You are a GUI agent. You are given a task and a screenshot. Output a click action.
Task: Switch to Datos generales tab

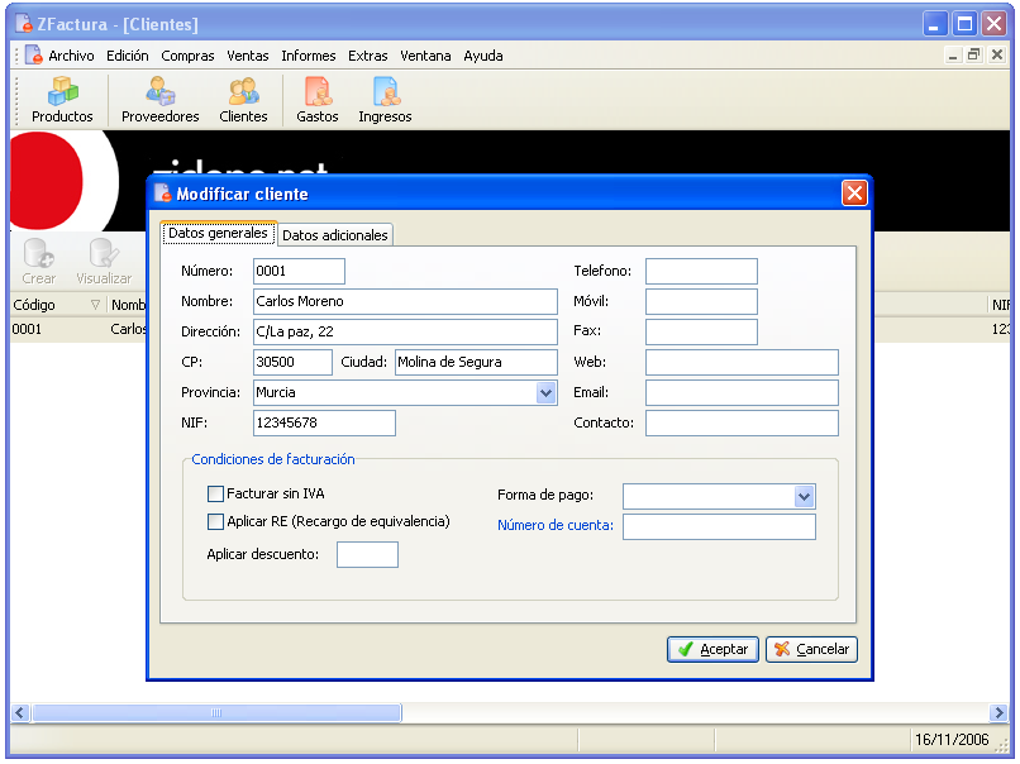(219, 233)
